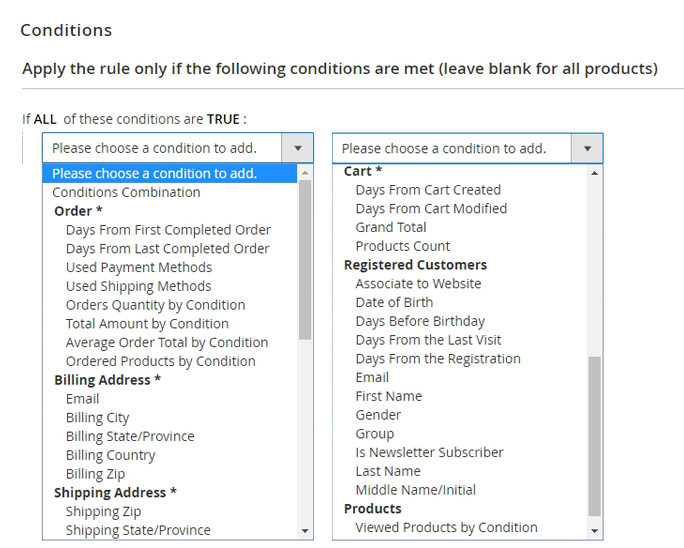Pick Is Newsletter Subscriber option
The height and width of the screenshot is (548, 684).
pyautogui.click(x=429, y=452)
